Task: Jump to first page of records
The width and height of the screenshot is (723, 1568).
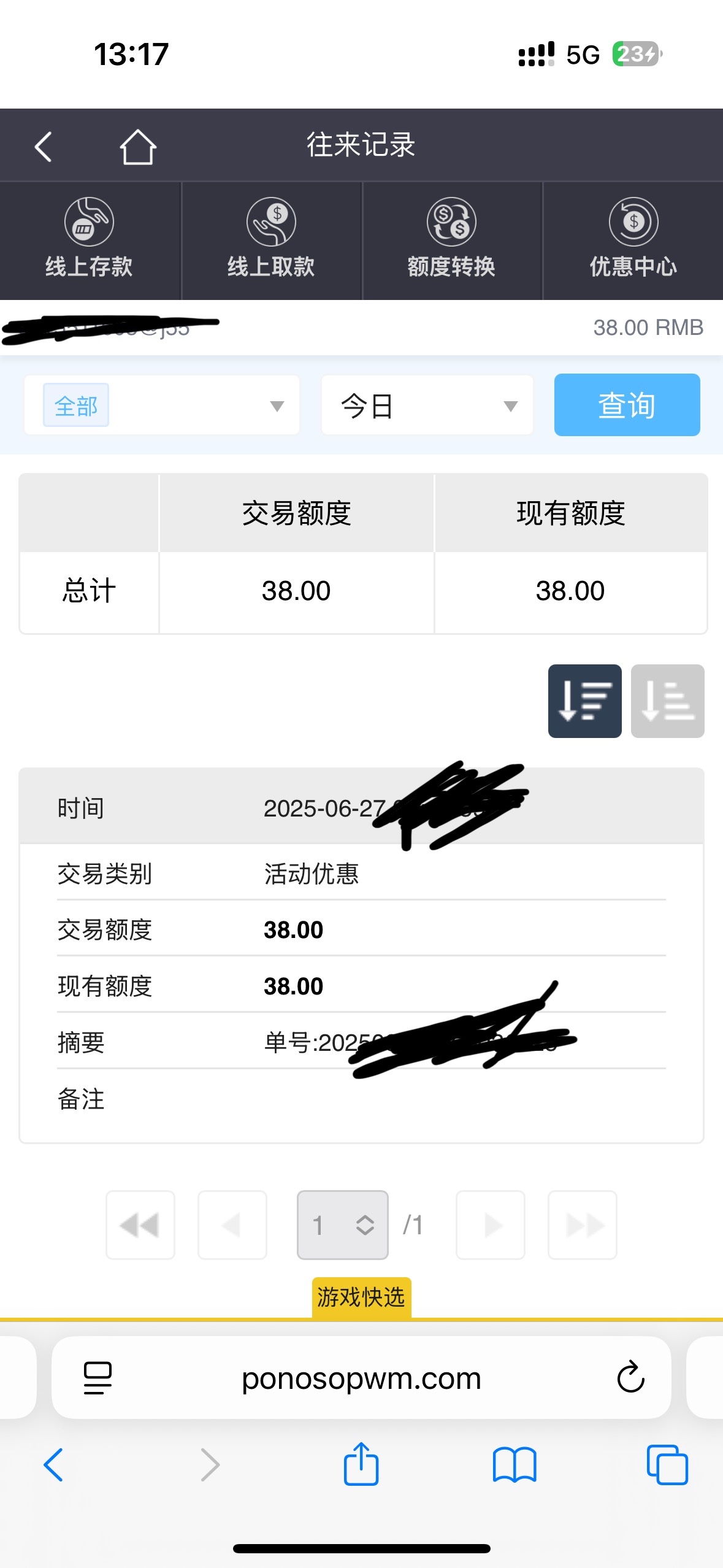Action: [140, 1225]
